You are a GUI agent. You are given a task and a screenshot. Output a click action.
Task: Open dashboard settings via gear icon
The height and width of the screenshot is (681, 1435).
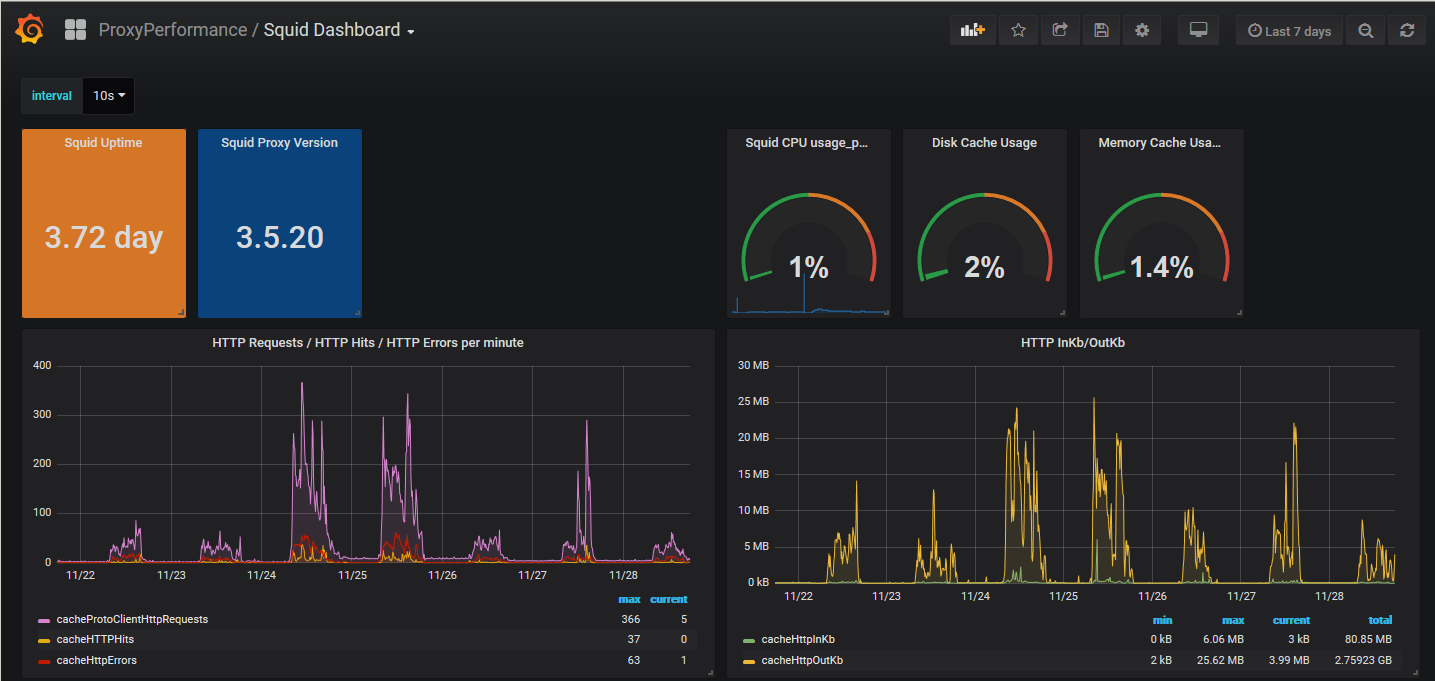point(1141,30)
